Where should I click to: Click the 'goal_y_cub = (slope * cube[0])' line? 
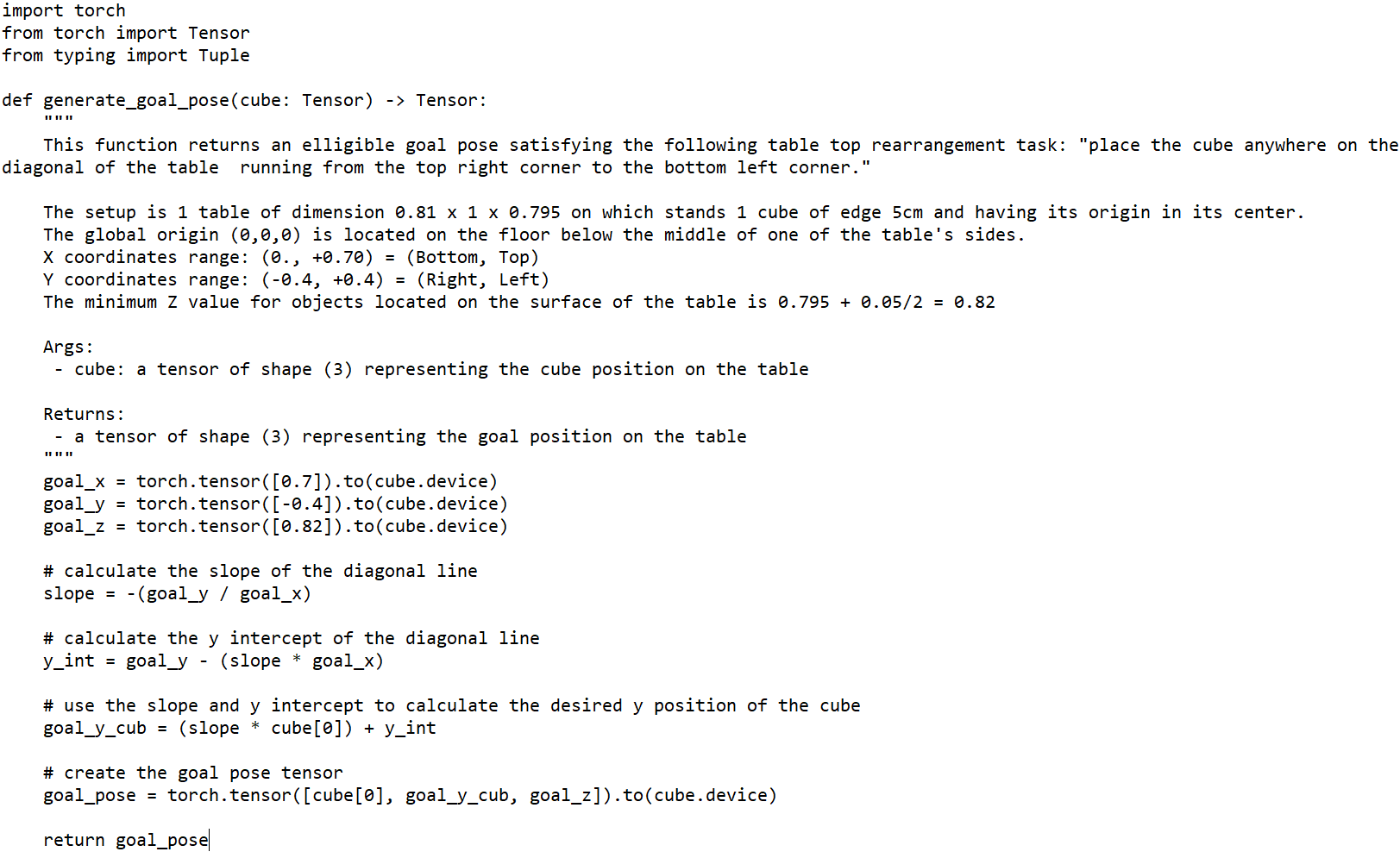point(240,728)
